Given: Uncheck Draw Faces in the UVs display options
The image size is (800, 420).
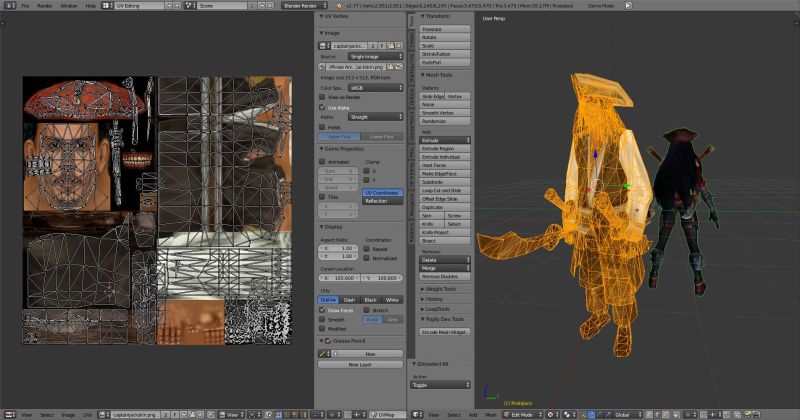Looking at the screenshot, I should point(322,310).
